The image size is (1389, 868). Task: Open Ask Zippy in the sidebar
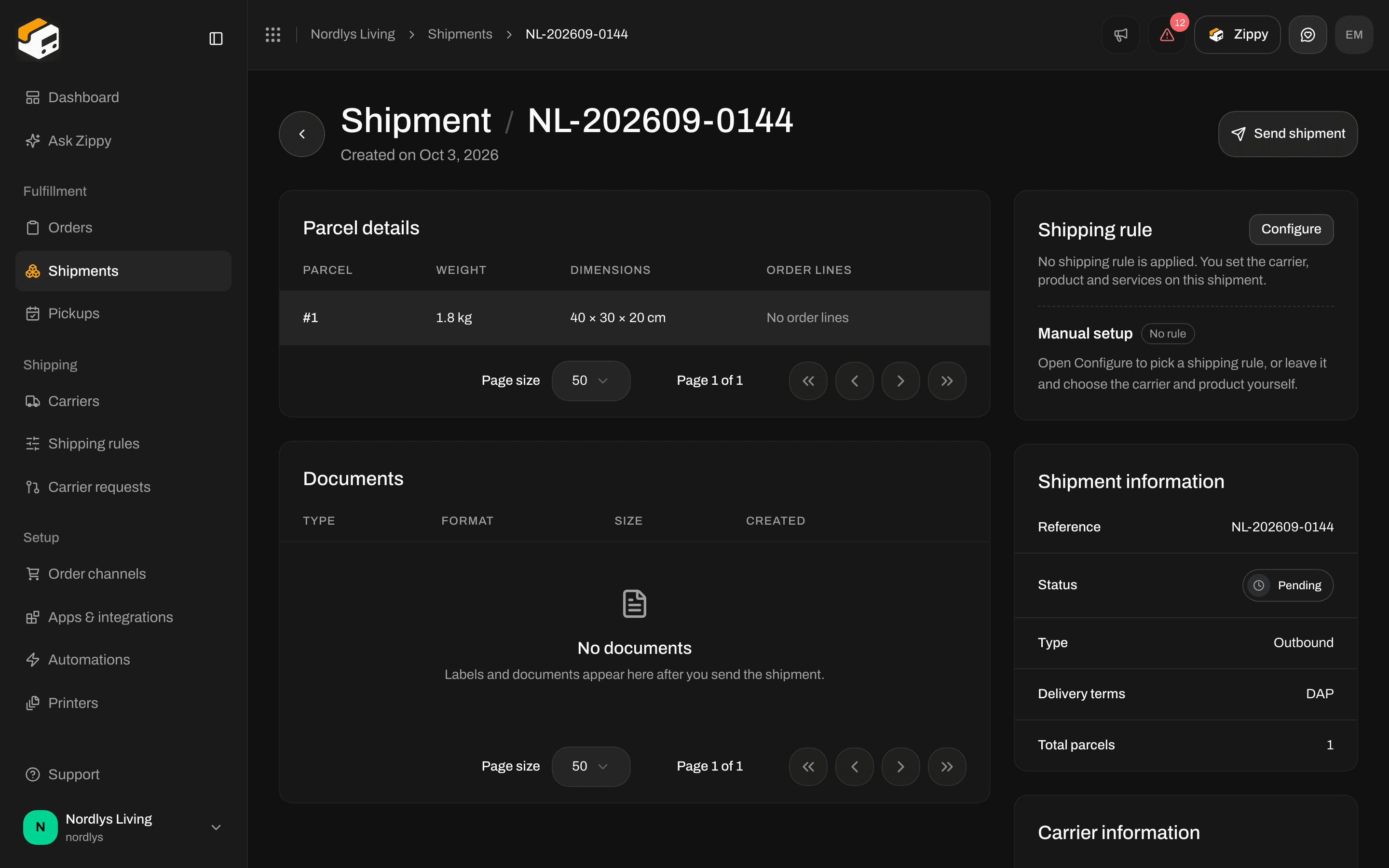[x=123, y=141]
